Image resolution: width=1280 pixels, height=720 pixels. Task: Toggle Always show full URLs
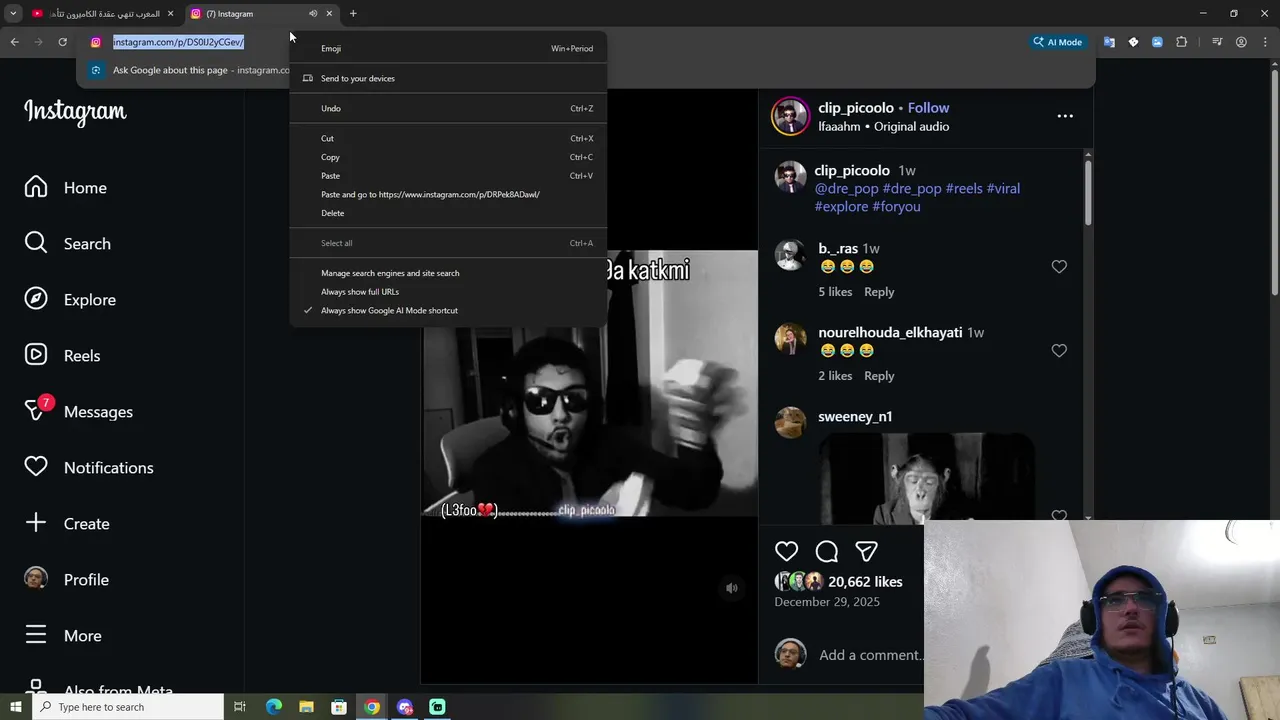point(448,292)
